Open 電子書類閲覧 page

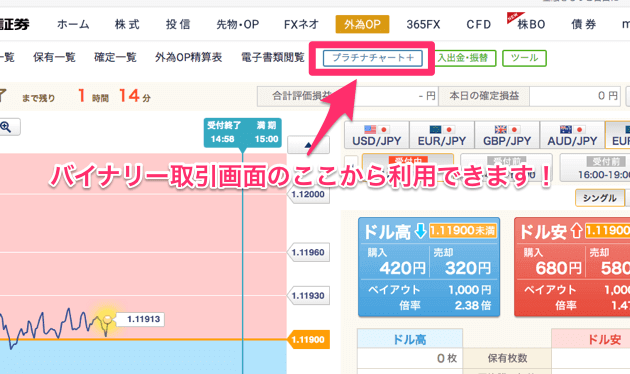tap(273, 57)
